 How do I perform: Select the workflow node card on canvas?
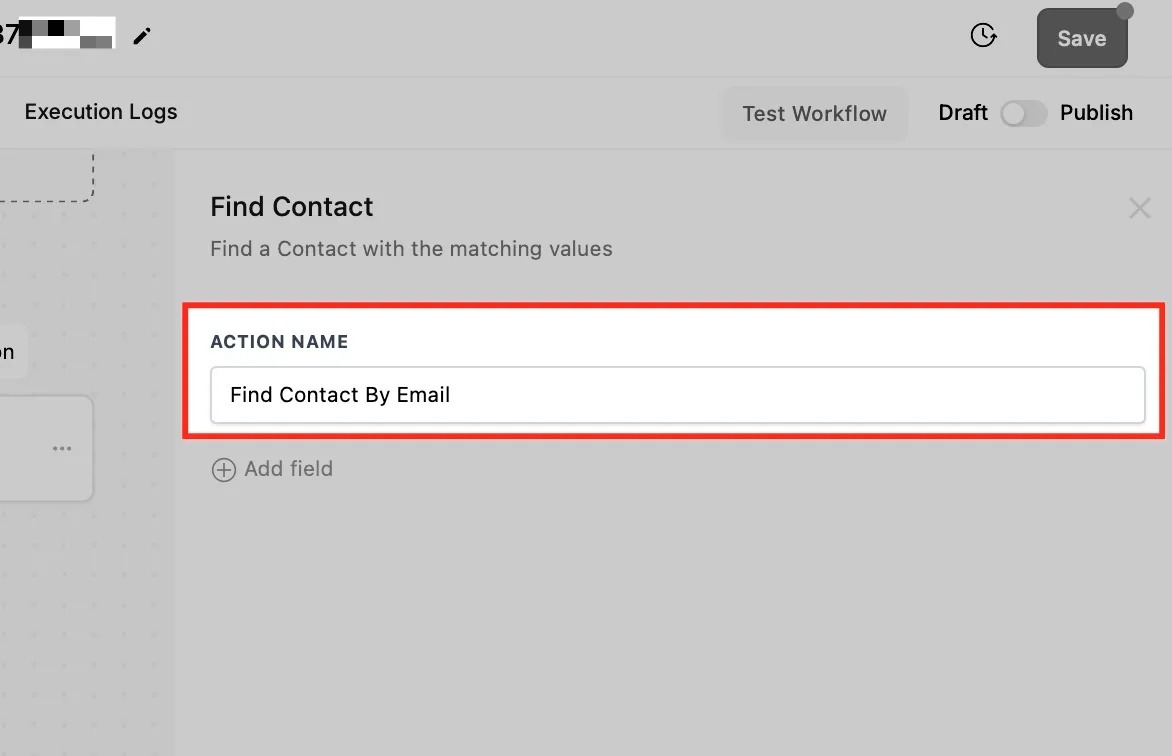click(x=46, y=449)
